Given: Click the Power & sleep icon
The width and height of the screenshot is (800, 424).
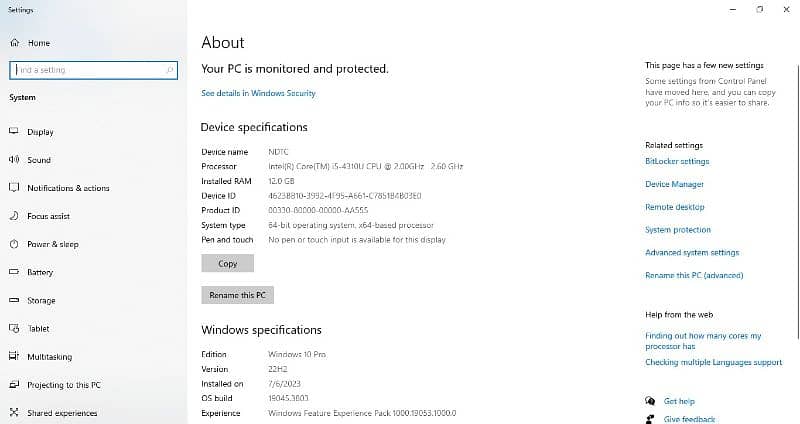Looking at the screenshot, I should 14,244.
